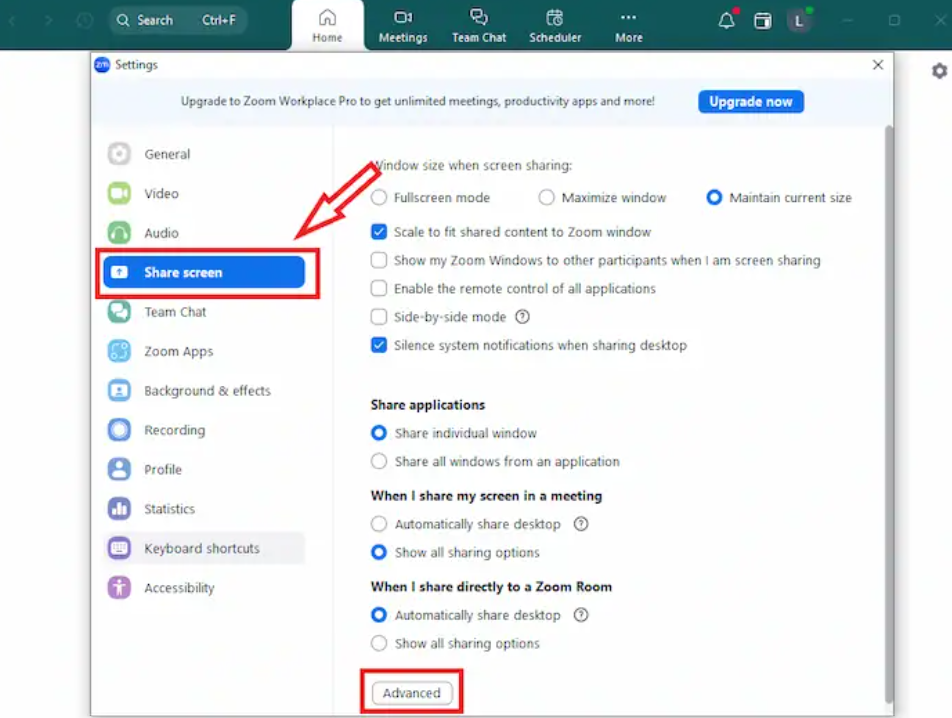Image resolution: width=952 pixels, height=718 pixels.
Task: Choose Show all sharing options for Zoom Room
Action: 379,643
